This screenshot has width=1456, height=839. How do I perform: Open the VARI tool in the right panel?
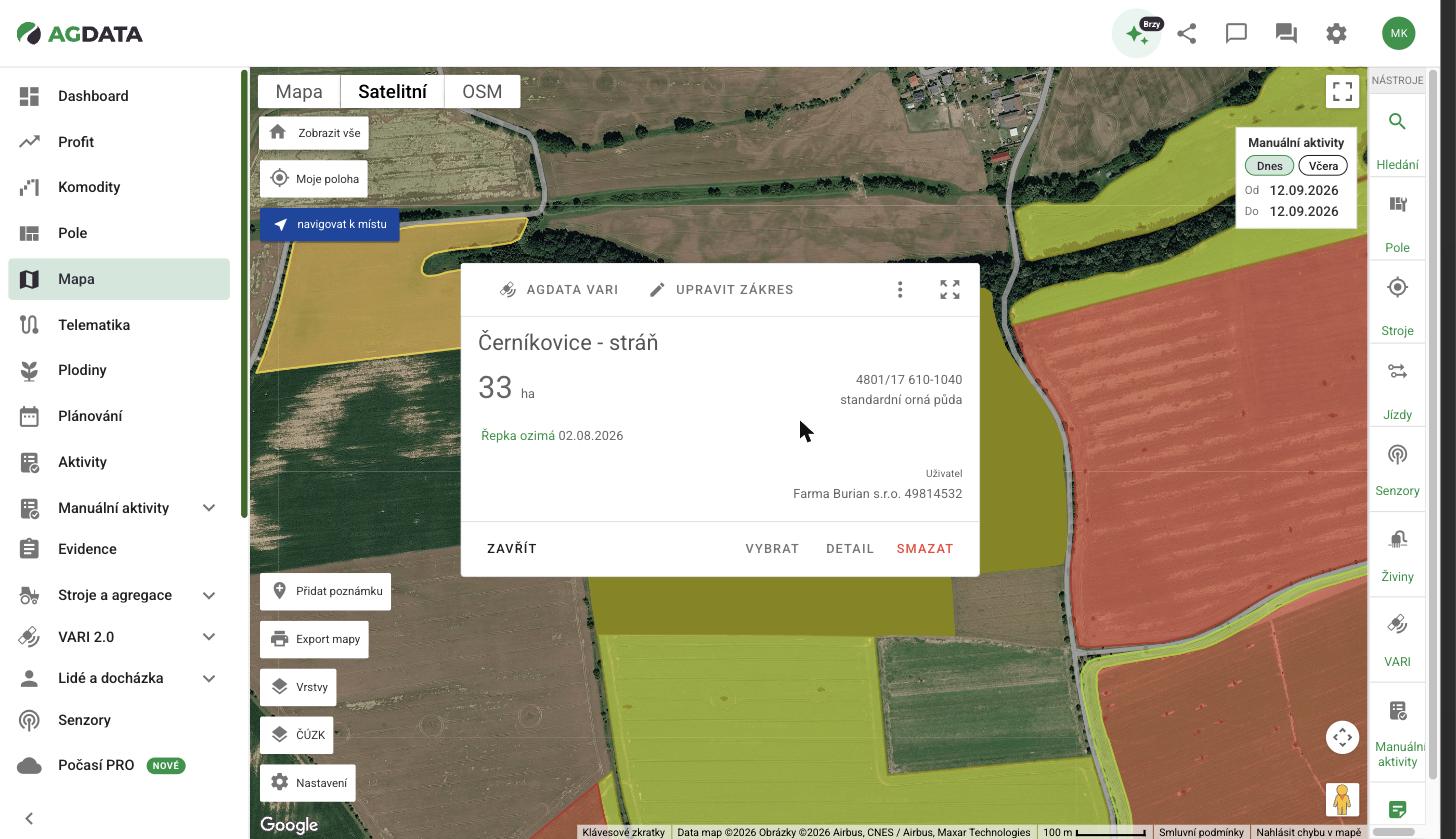[1397, 639]
